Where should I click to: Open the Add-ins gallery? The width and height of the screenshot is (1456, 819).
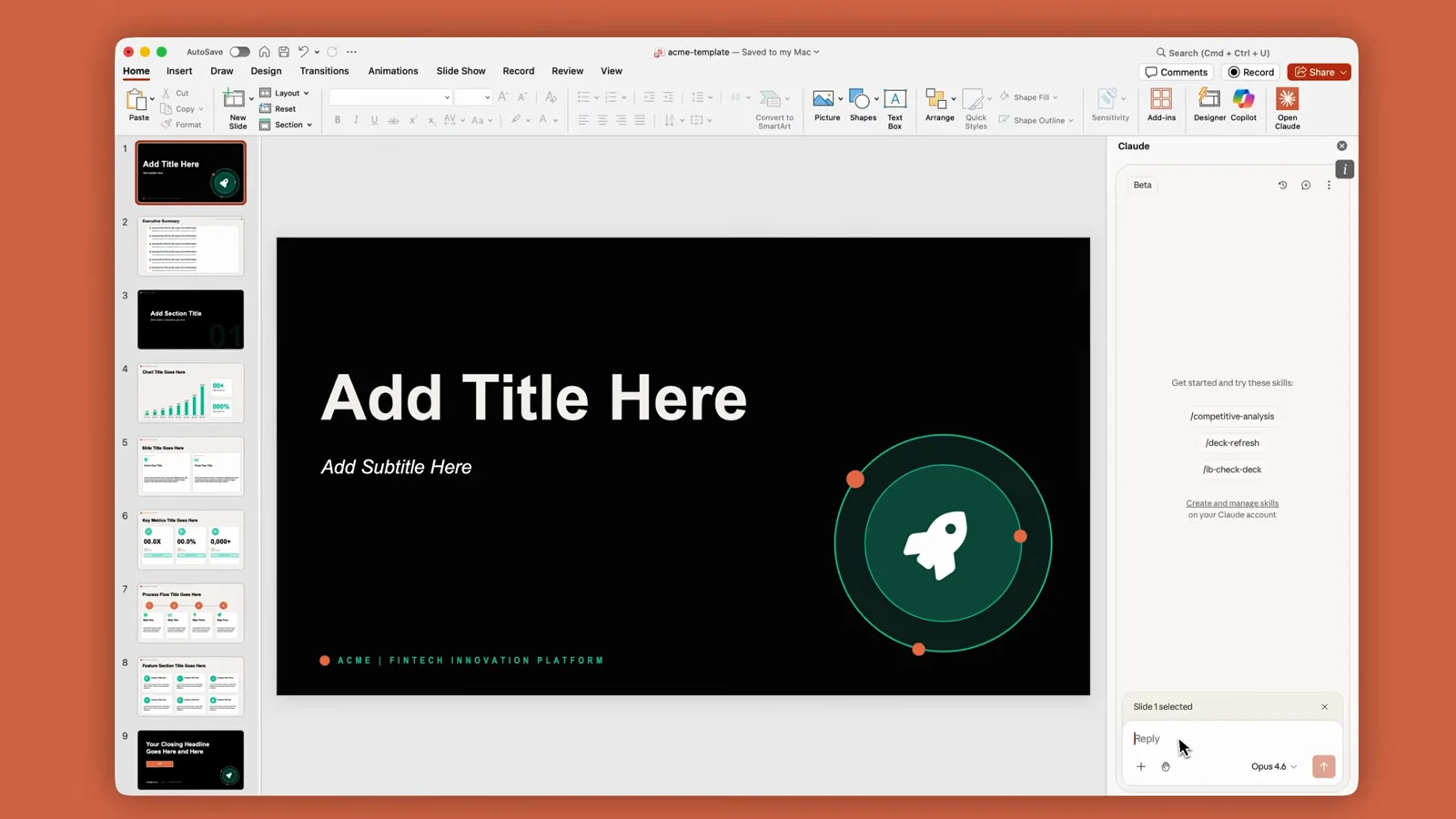pos(1161,105)
